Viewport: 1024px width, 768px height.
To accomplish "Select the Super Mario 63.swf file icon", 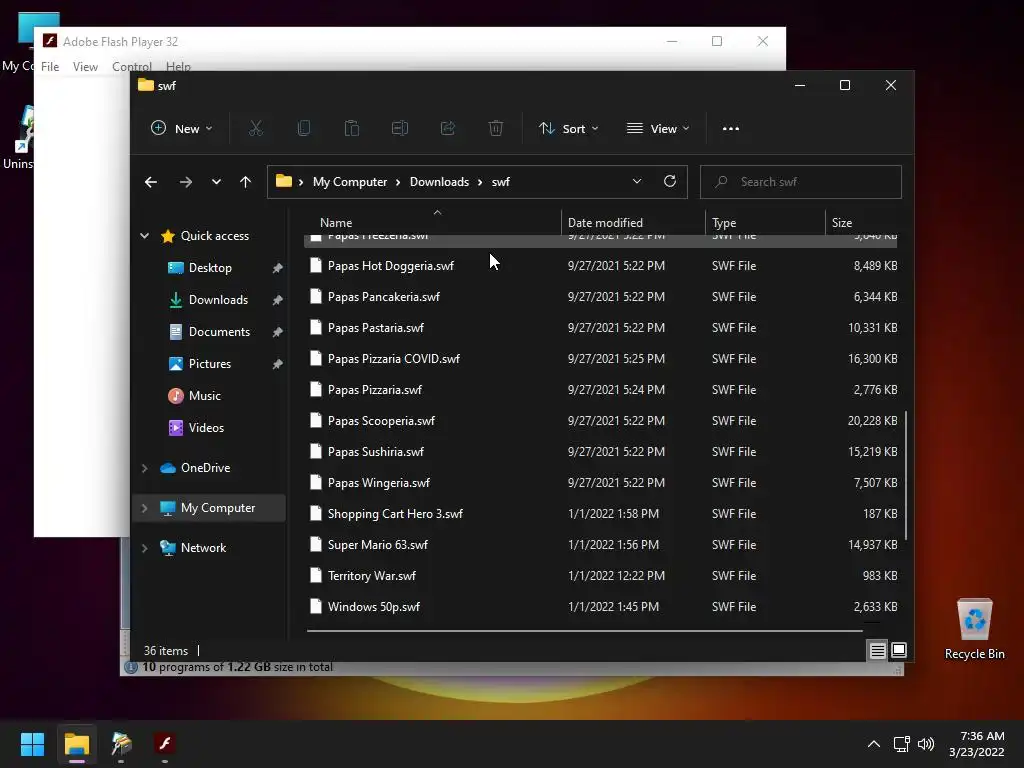I will point(315,544).
